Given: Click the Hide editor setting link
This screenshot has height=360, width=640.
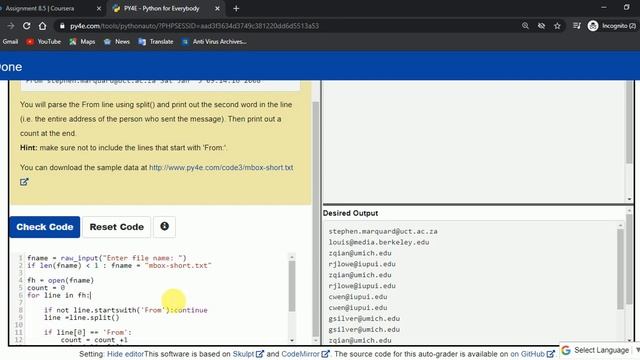Looking at the screenshot, I should 125,354.
